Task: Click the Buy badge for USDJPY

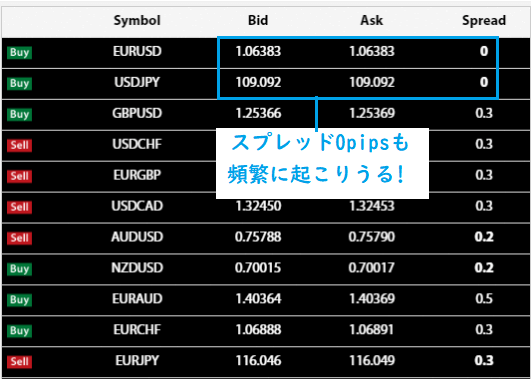Action: tap(19, 83)
